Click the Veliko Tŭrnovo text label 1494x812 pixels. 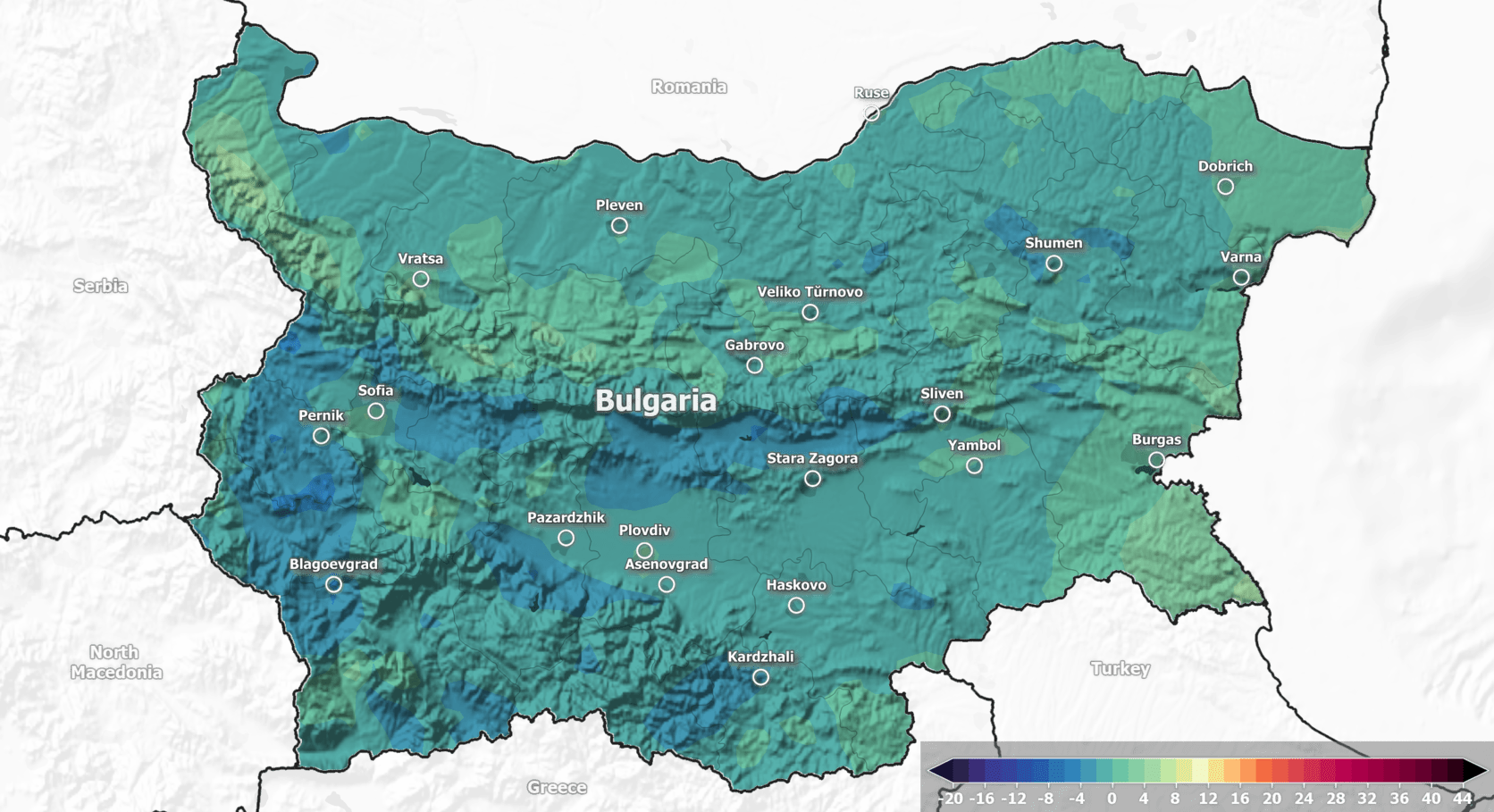[x=810, y=292]
